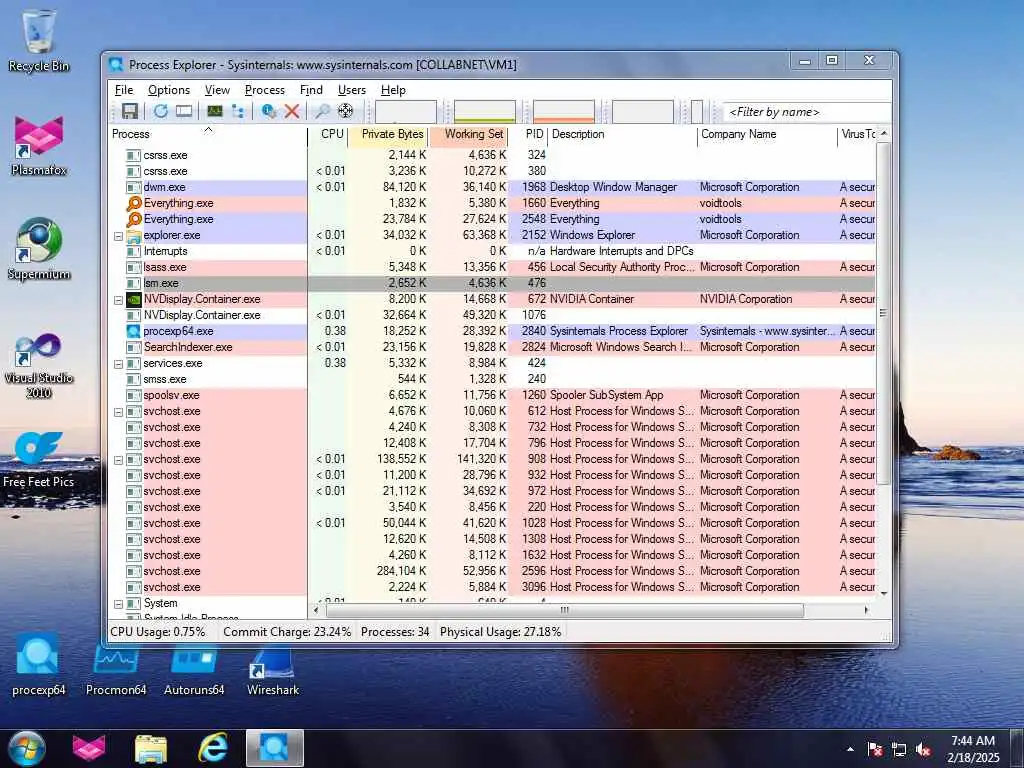The width and height of the screenshot is (1024, 768).
Task: Click the vertical scrollbar down arrow
Action: pos(884,592)
